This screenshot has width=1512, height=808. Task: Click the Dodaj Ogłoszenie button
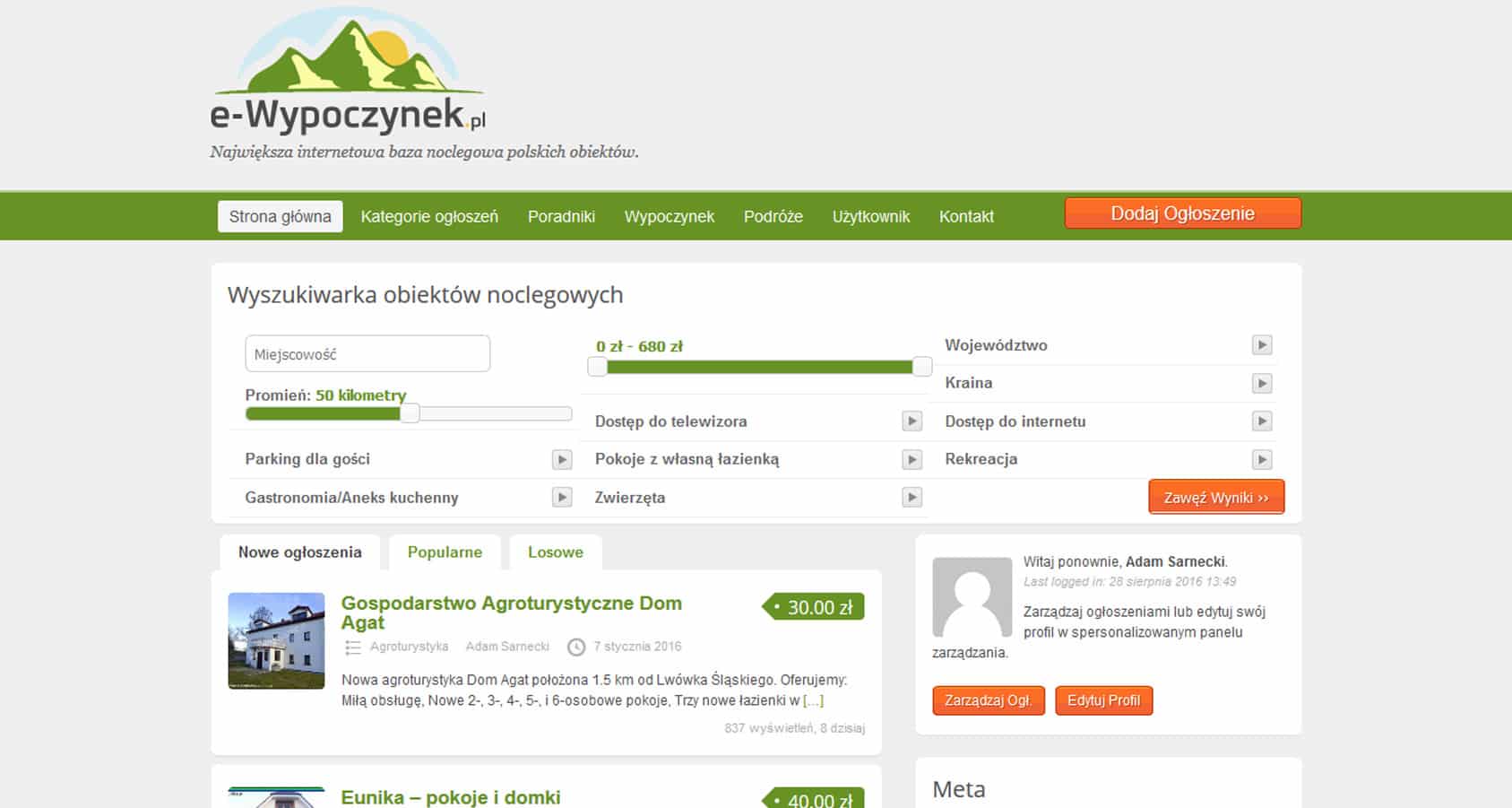1183,213
